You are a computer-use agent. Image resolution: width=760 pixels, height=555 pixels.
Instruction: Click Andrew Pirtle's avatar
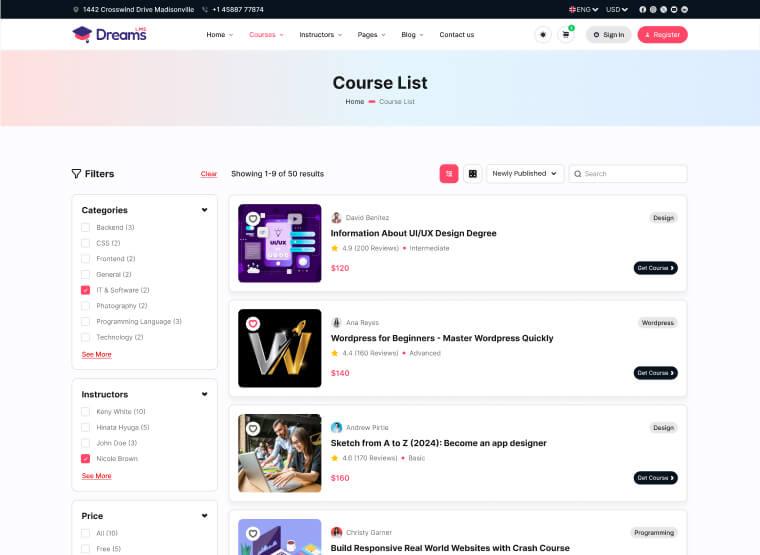[x=336, y=428]
